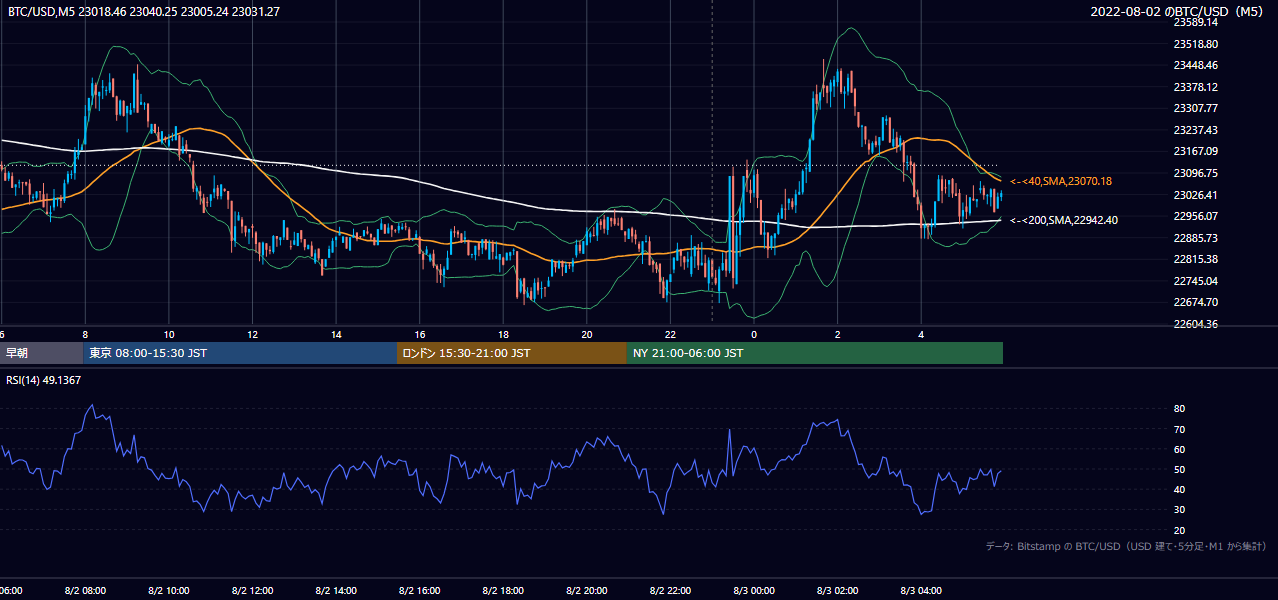
Task: Click the 8/3 00:00 date label
Action: click(x=754, y=591)
